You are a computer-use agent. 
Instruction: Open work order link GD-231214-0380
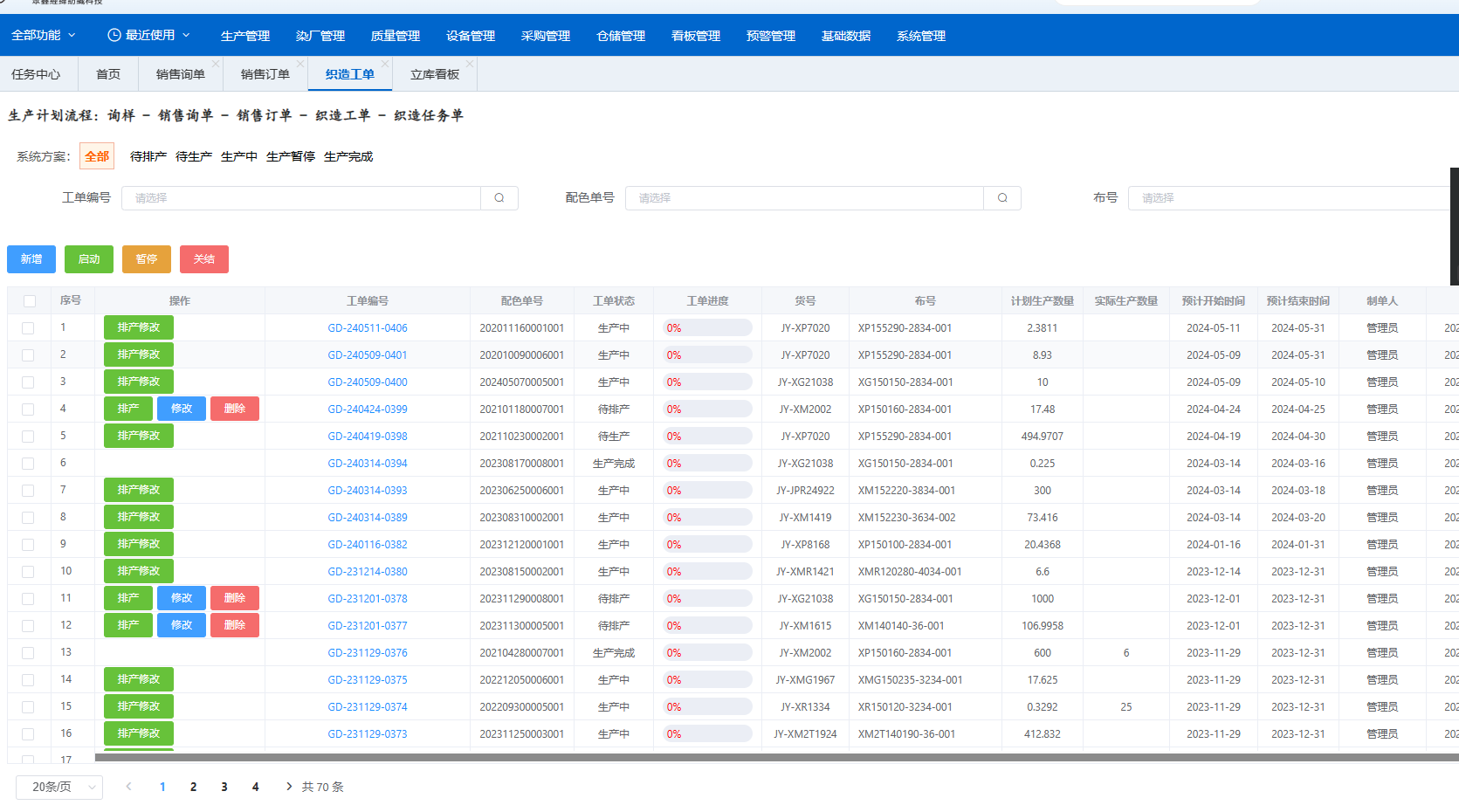(x=368, y=572)
